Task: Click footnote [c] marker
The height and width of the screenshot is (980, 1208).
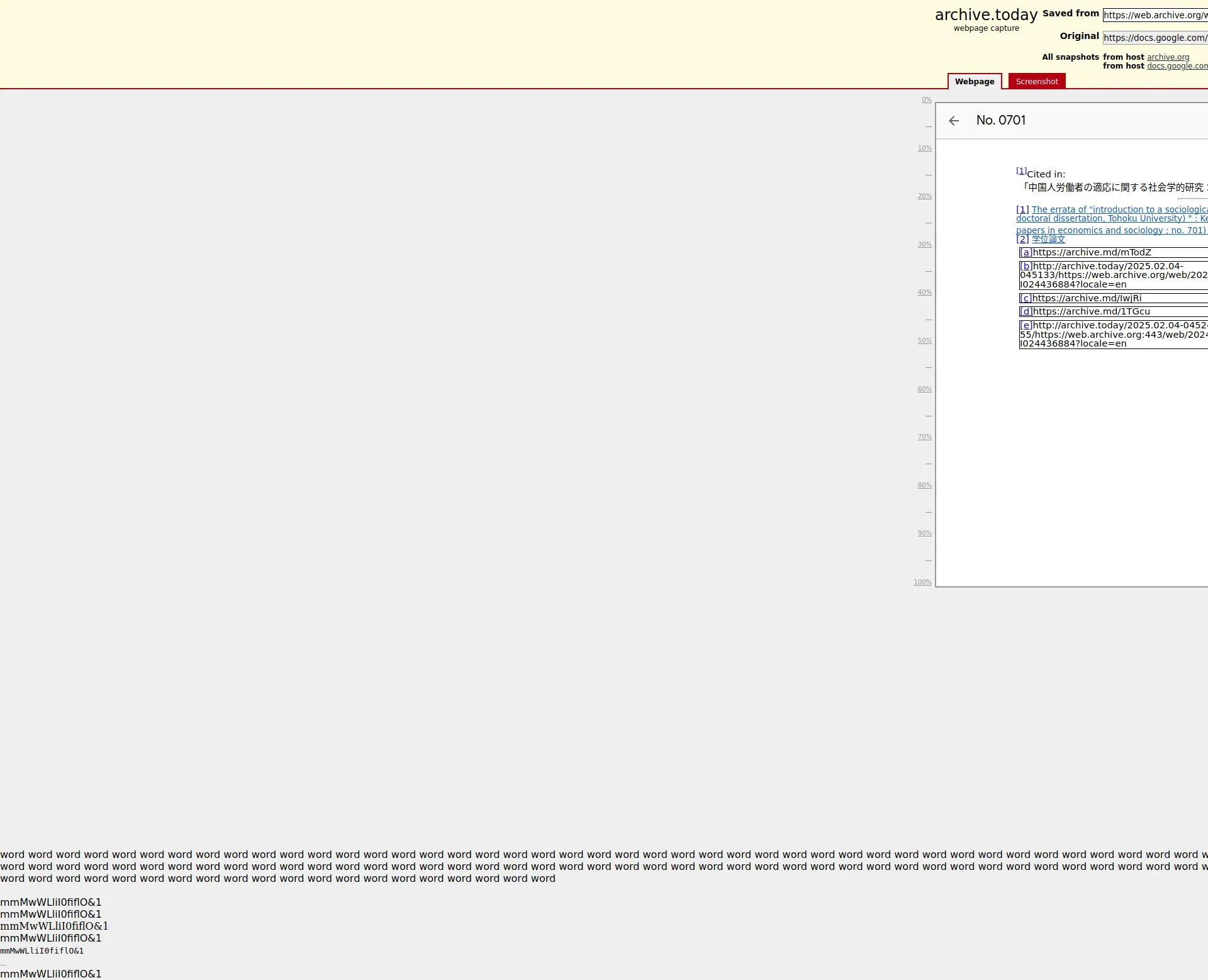Action: [1026, 299]
